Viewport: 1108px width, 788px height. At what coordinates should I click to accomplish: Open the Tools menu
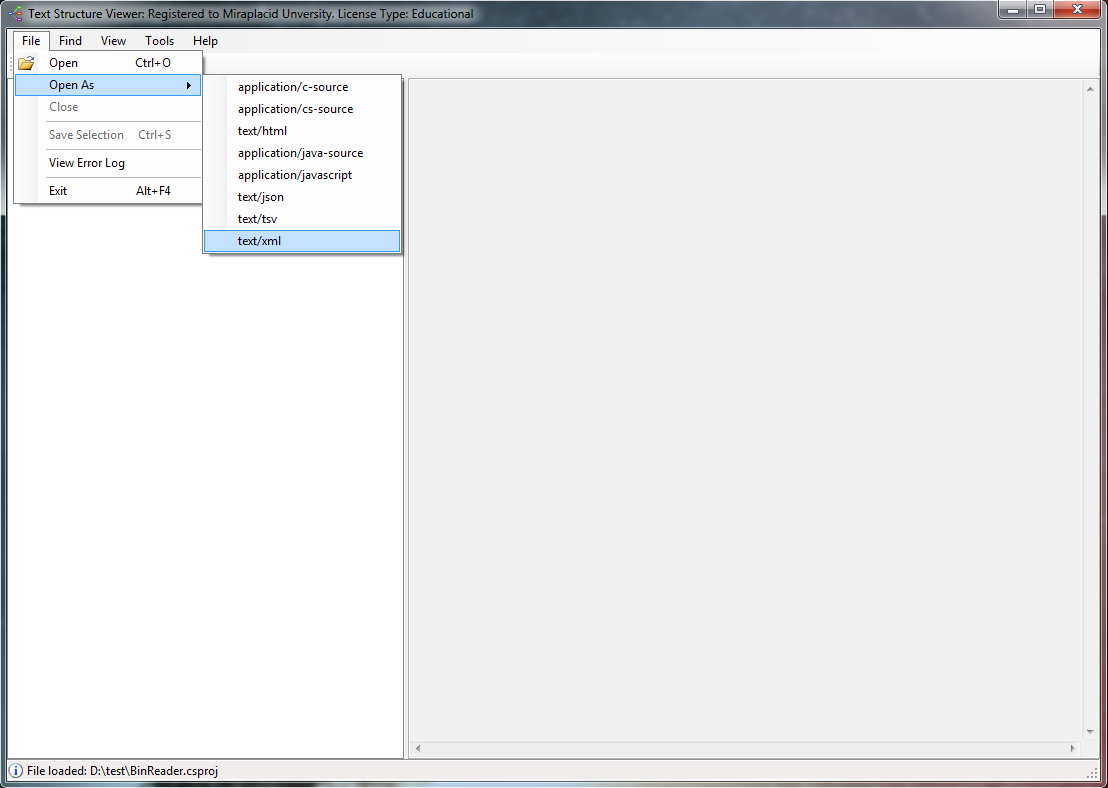[x=160, y=40]
